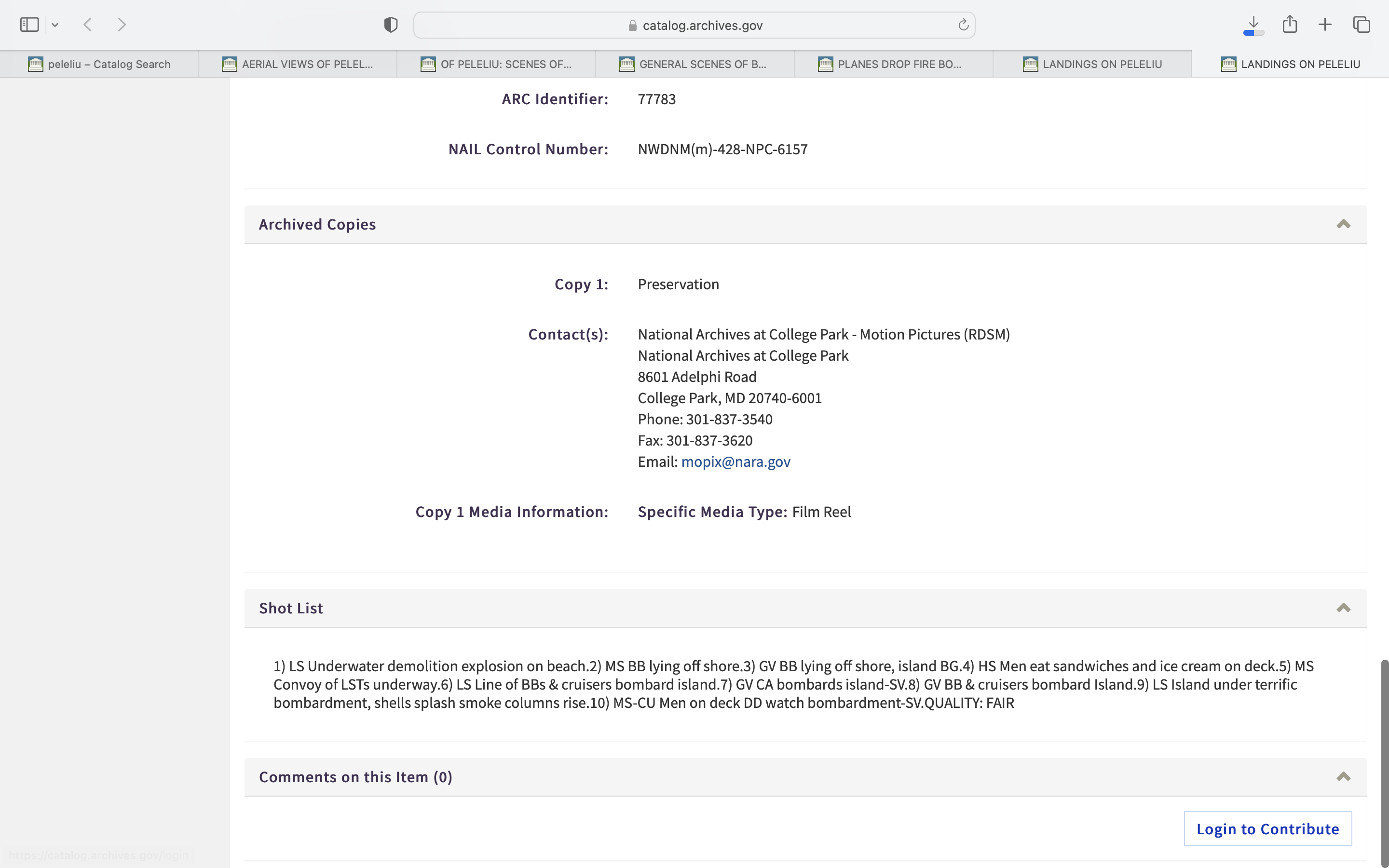Viewport: 1389px width, 868px height.
Task: Reload the page with refresh icon
Action: (963, 25)
